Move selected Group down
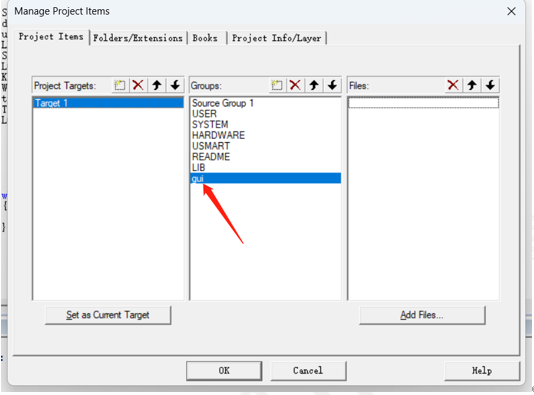Image resolution: width=534 pixels, height=395 pixels. [332, 85]
